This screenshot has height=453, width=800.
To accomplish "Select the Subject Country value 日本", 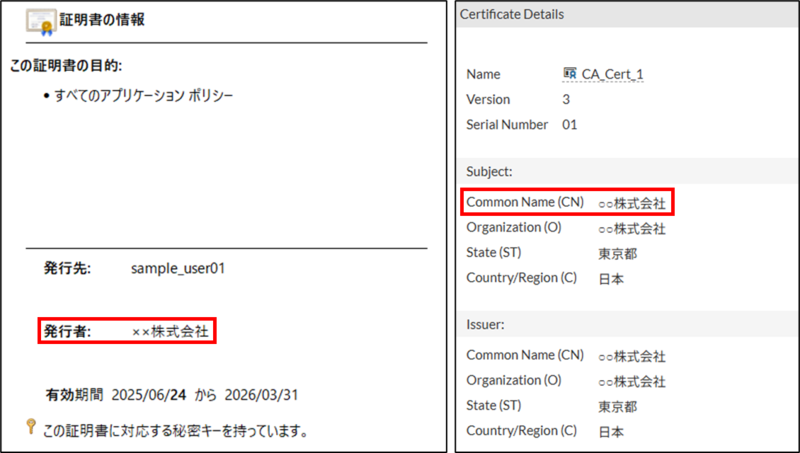I will coord(611,279).
